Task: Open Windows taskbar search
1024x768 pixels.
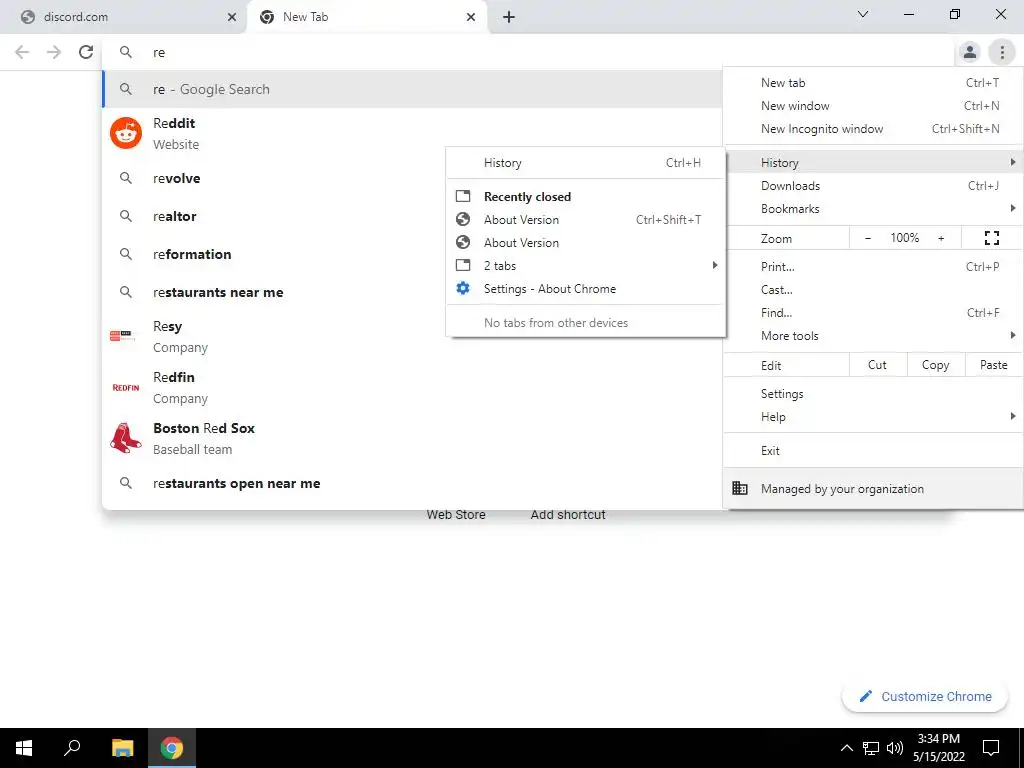Action: [x=72, y=748]
